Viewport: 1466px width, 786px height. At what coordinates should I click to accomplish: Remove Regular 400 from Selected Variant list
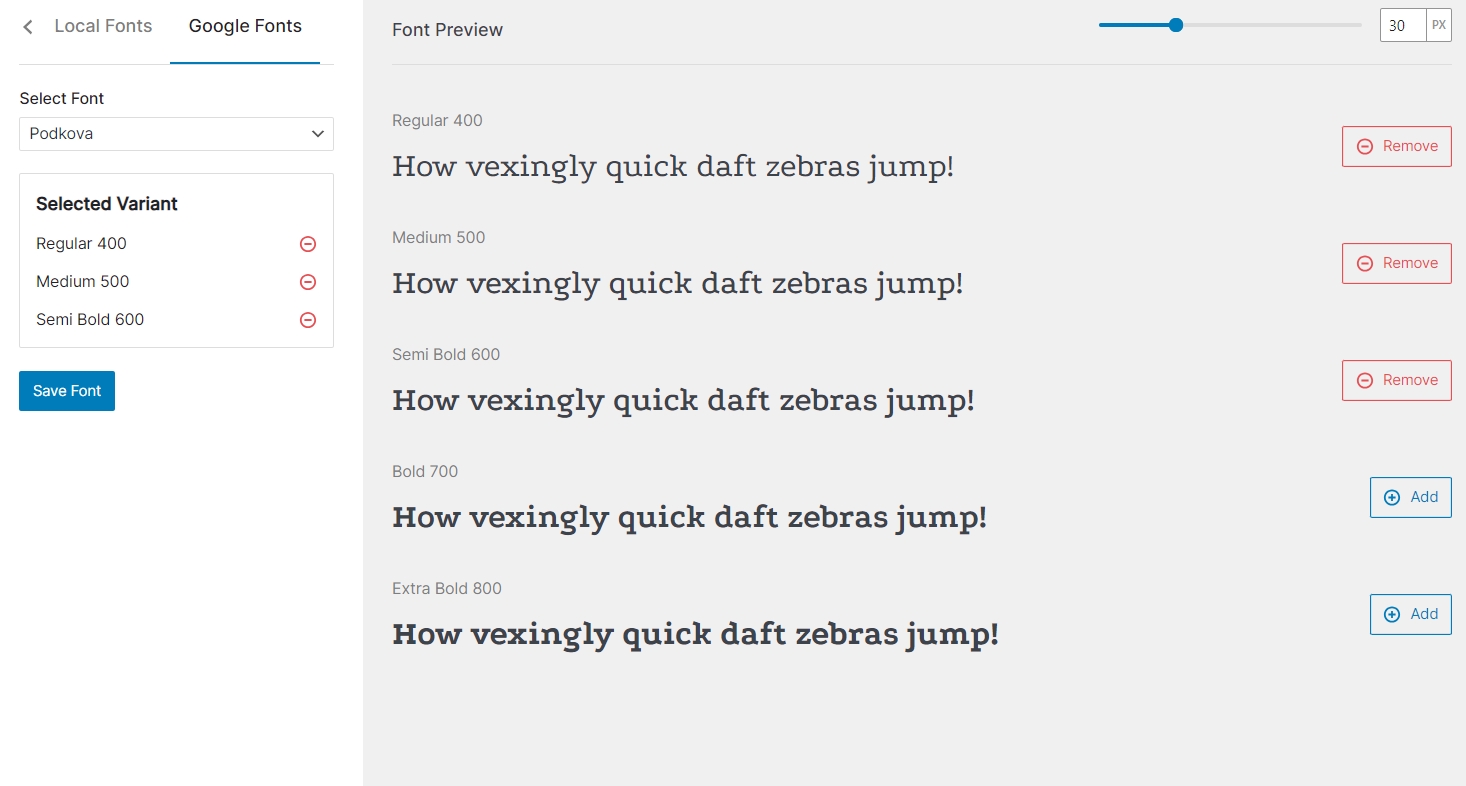(x=308, y=244)
